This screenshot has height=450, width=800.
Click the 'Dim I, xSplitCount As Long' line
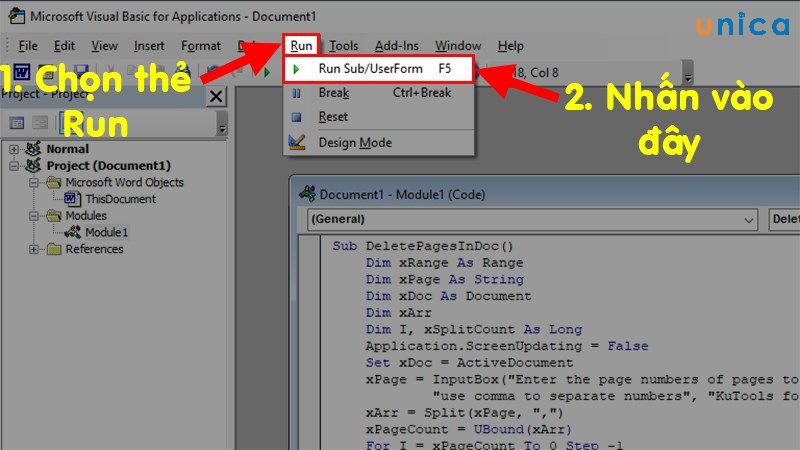(x=473, y=330)
